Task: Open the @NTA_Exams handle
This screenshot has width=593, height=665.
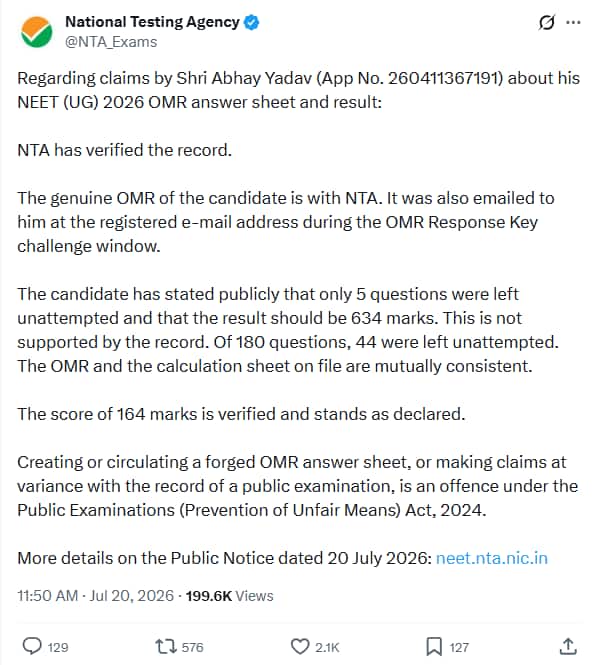Action: [111, 42]
